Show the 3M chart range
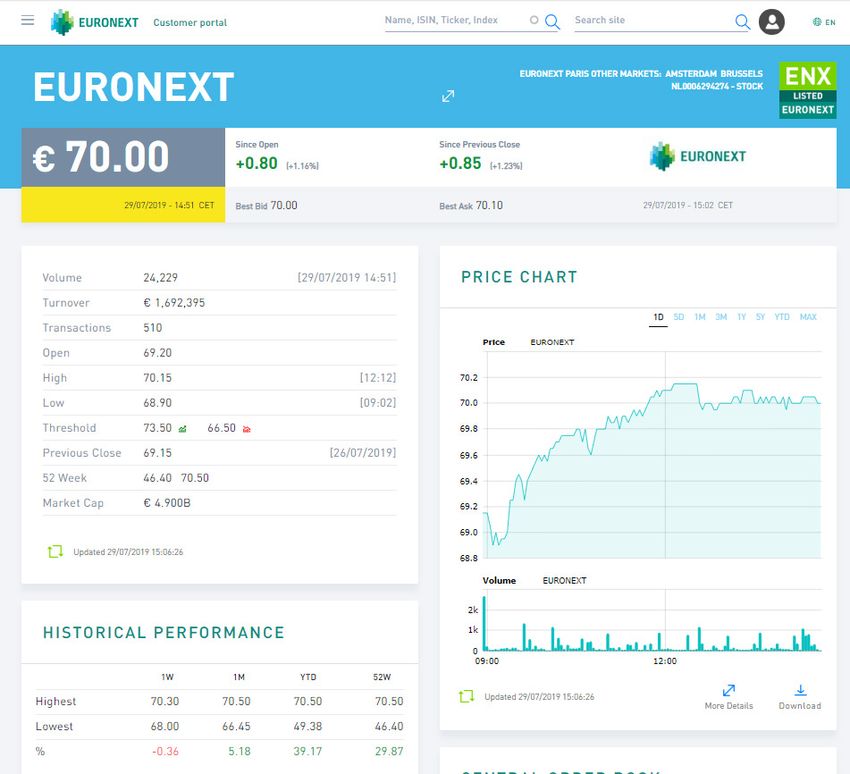Image resolution: width=850 pixels, height=774 pixels. point(721,317)
